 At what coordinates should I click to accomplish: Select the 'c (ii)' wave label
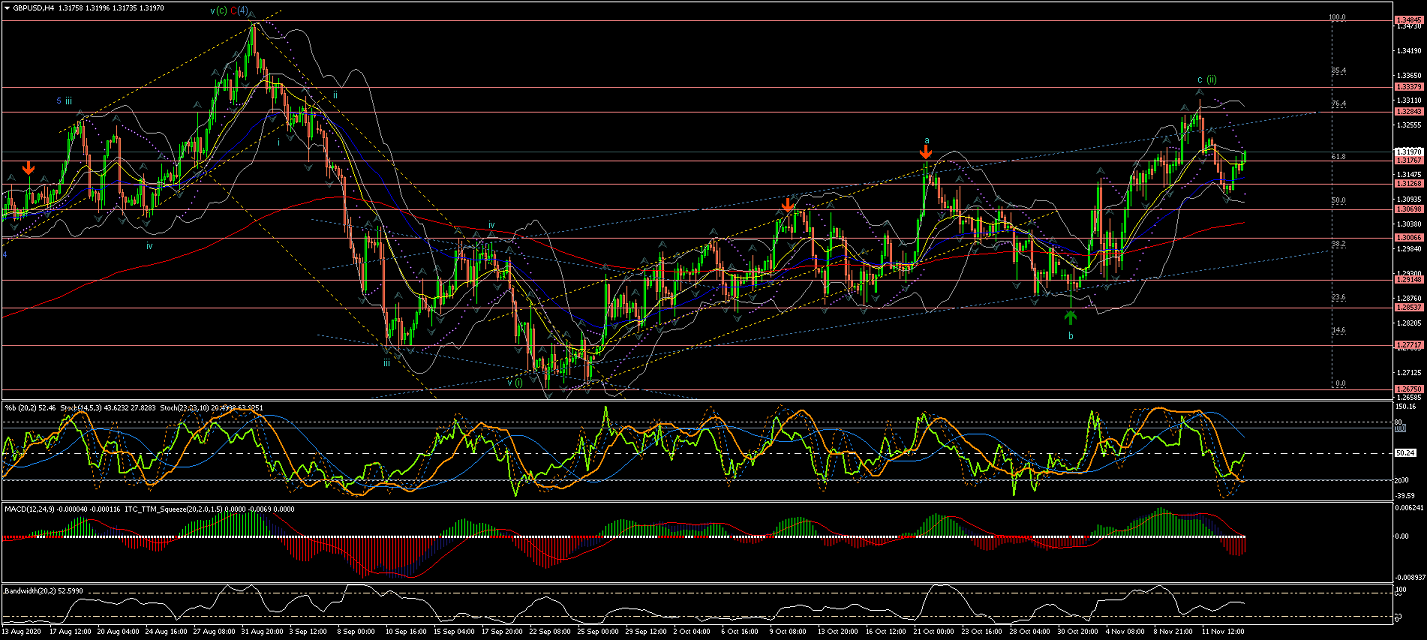pos(1207,79)
